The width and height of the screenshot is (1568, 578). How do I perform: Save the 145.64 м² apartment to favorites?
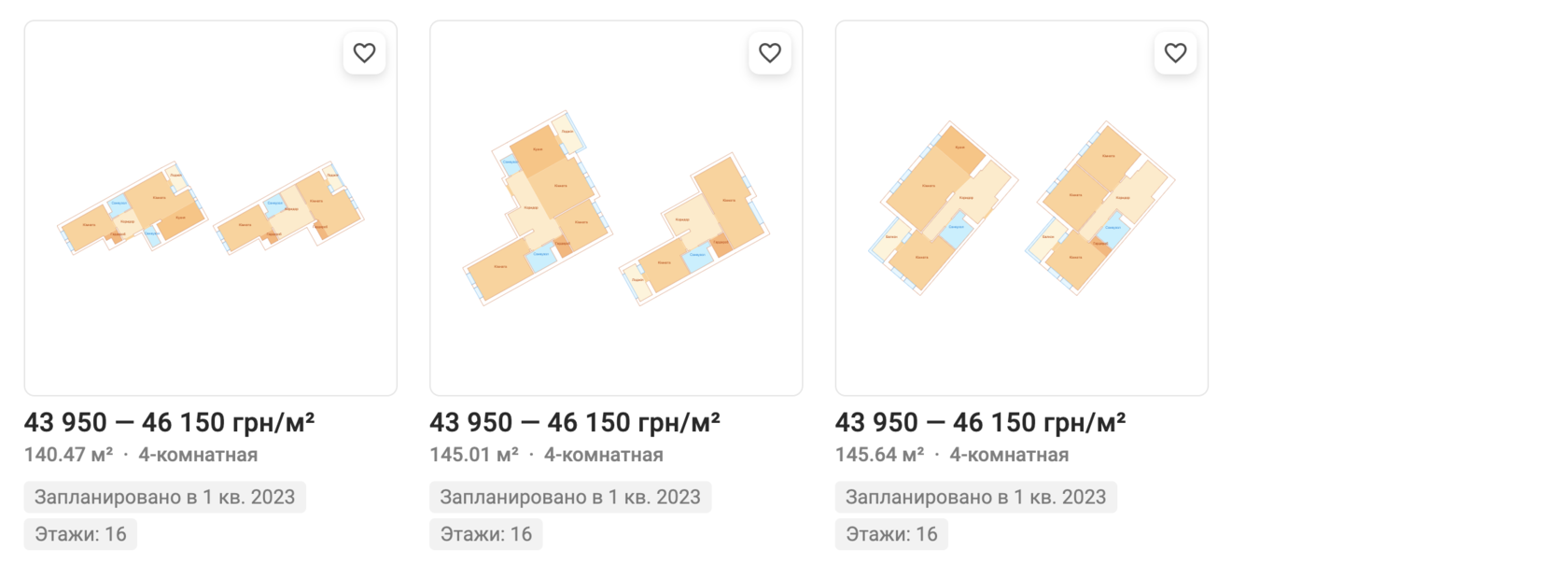click(x=1175, y=53)
